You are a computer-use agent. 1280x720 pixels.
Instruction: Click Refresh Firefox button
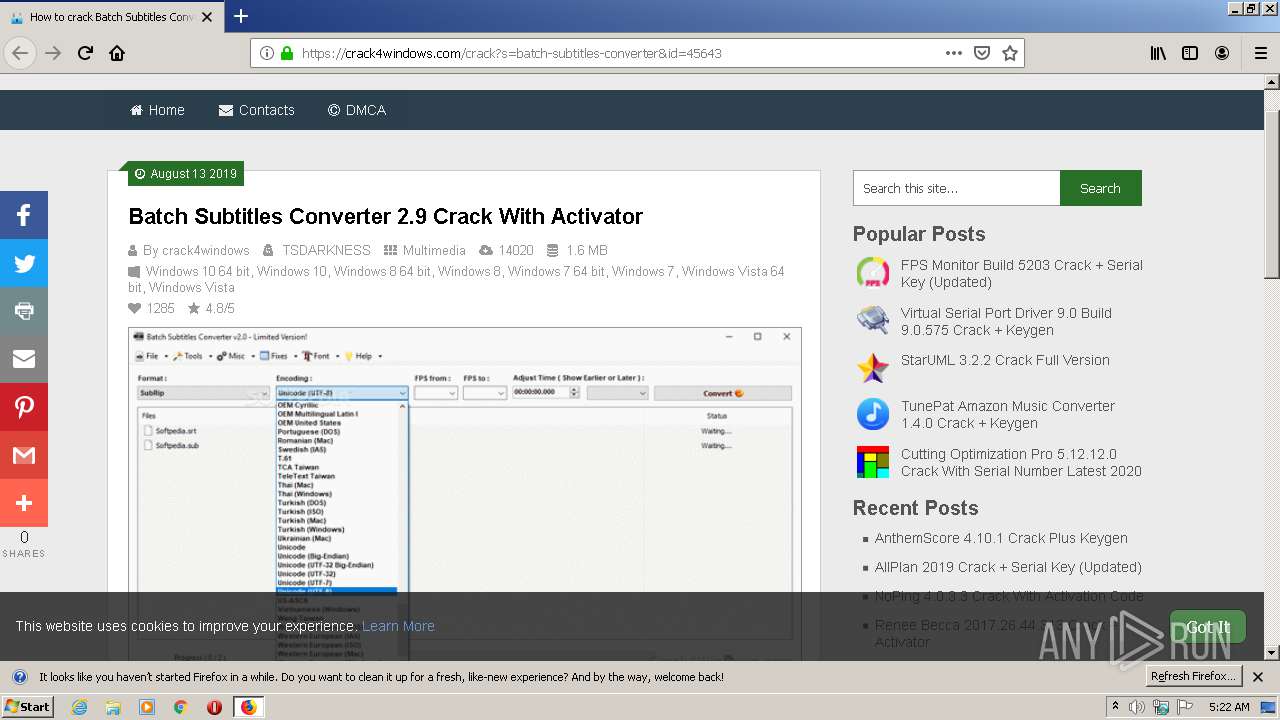(x=1193, y=677)
